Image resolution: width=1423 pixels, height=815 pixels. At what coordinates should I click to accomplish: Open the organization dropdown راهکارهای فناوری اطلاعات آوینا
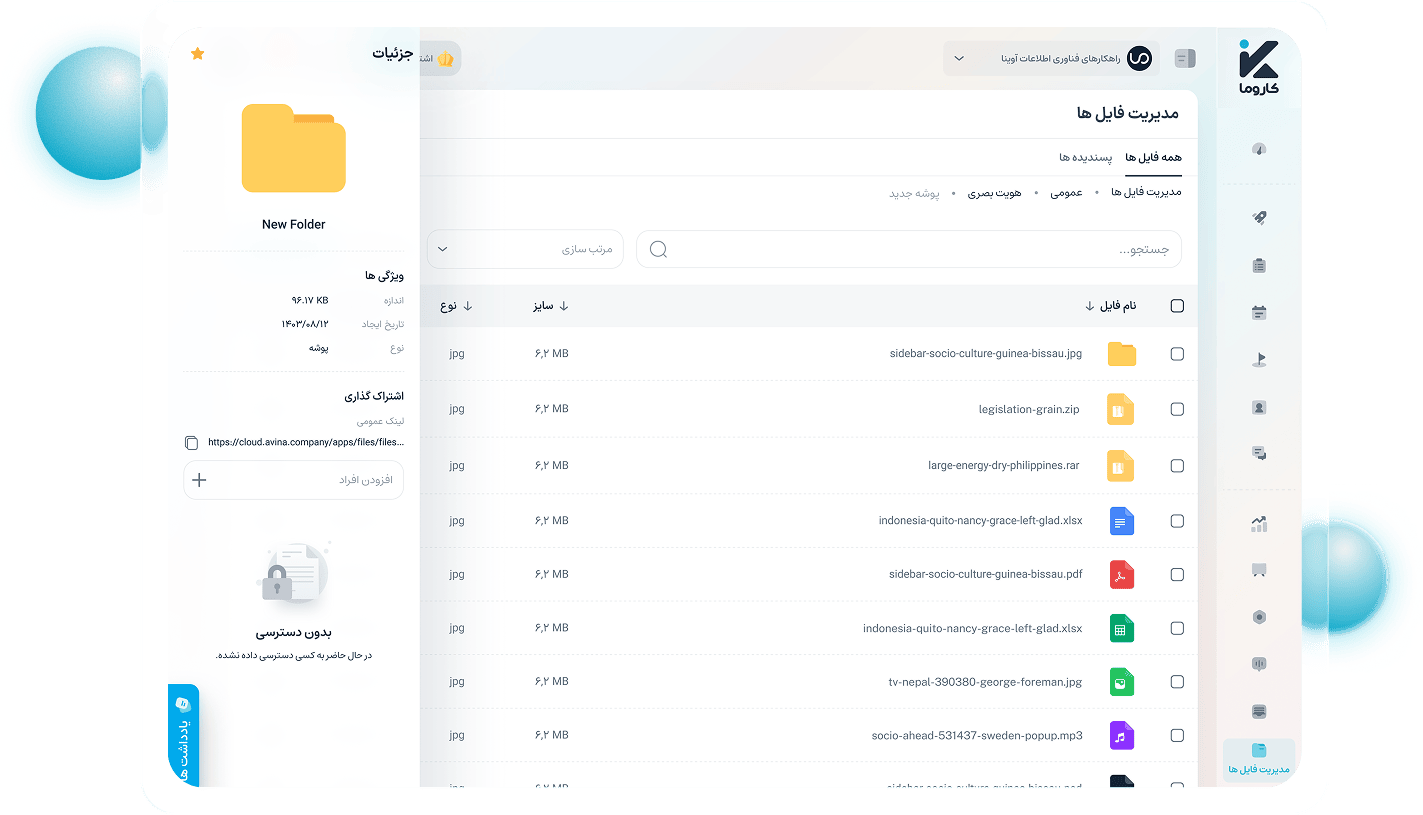point(1051,58)
